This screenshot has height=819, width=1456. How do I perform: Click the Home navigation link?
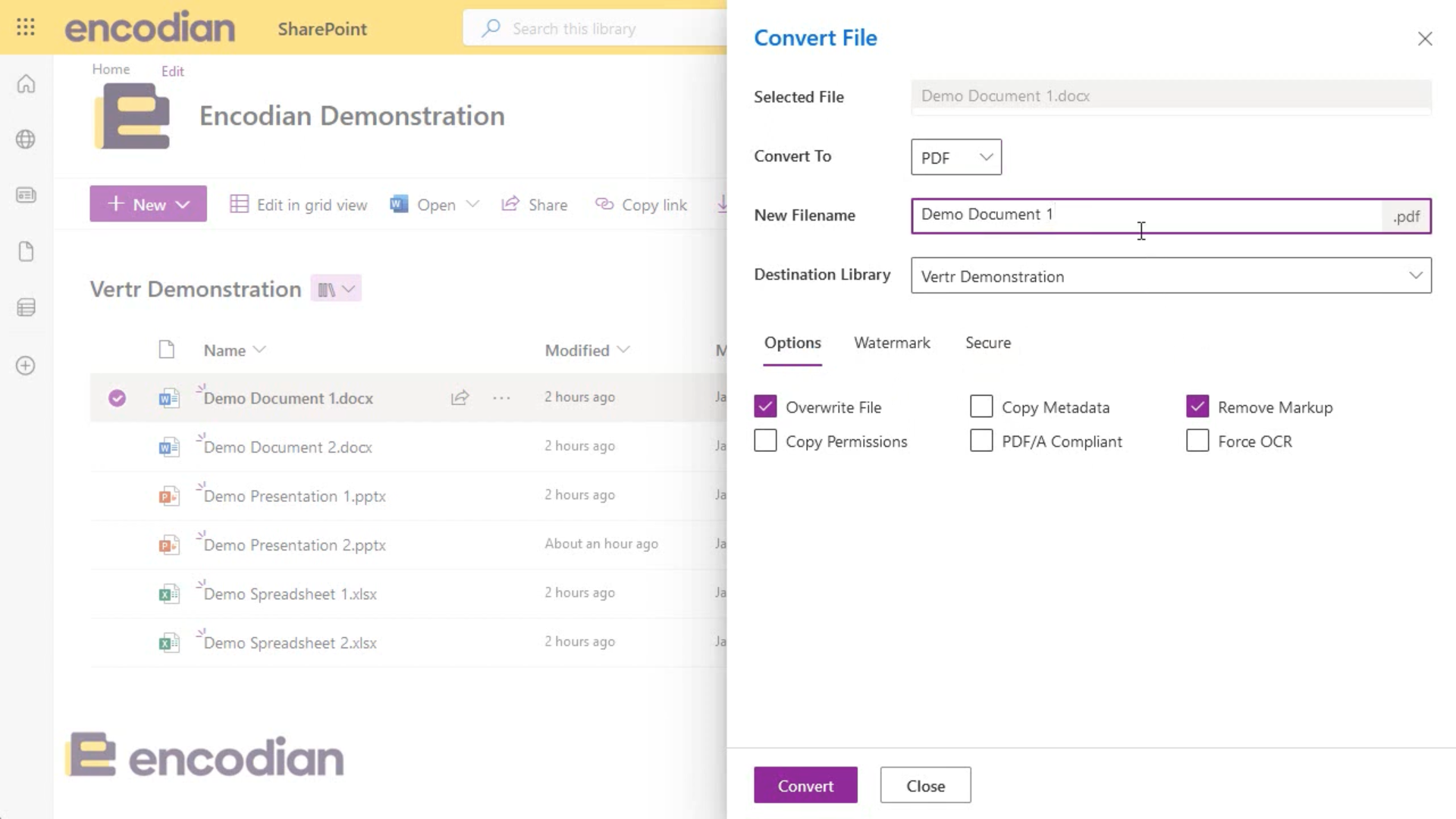point(111,69)
